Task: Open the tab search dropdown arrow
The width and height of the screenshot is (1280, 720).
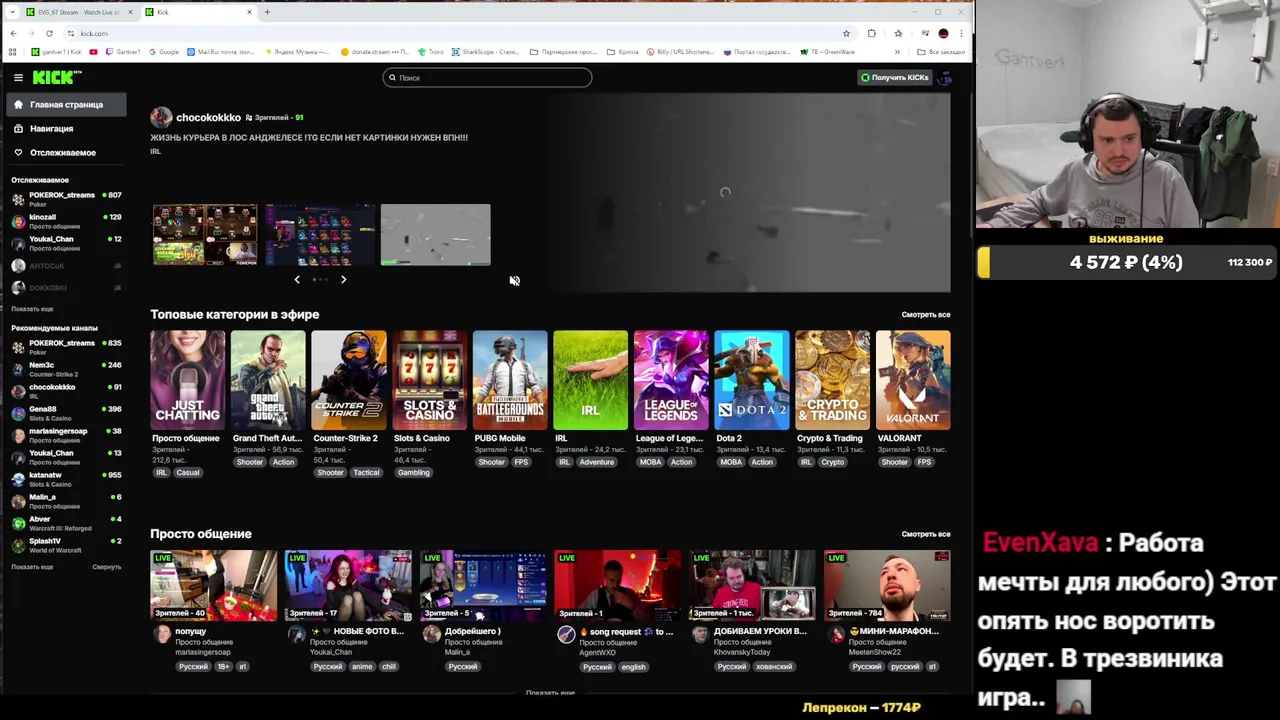Action: coord(13,12)
